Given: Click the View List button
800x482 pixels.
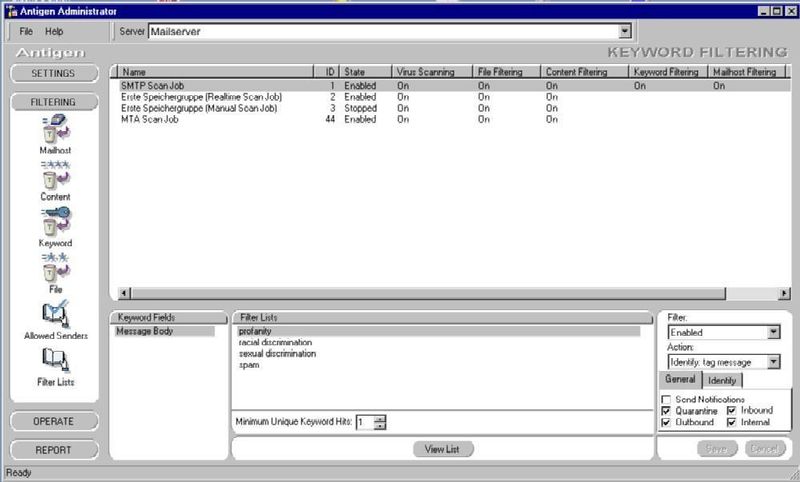Looking at the screenshot, I should [x=442, y=449].
